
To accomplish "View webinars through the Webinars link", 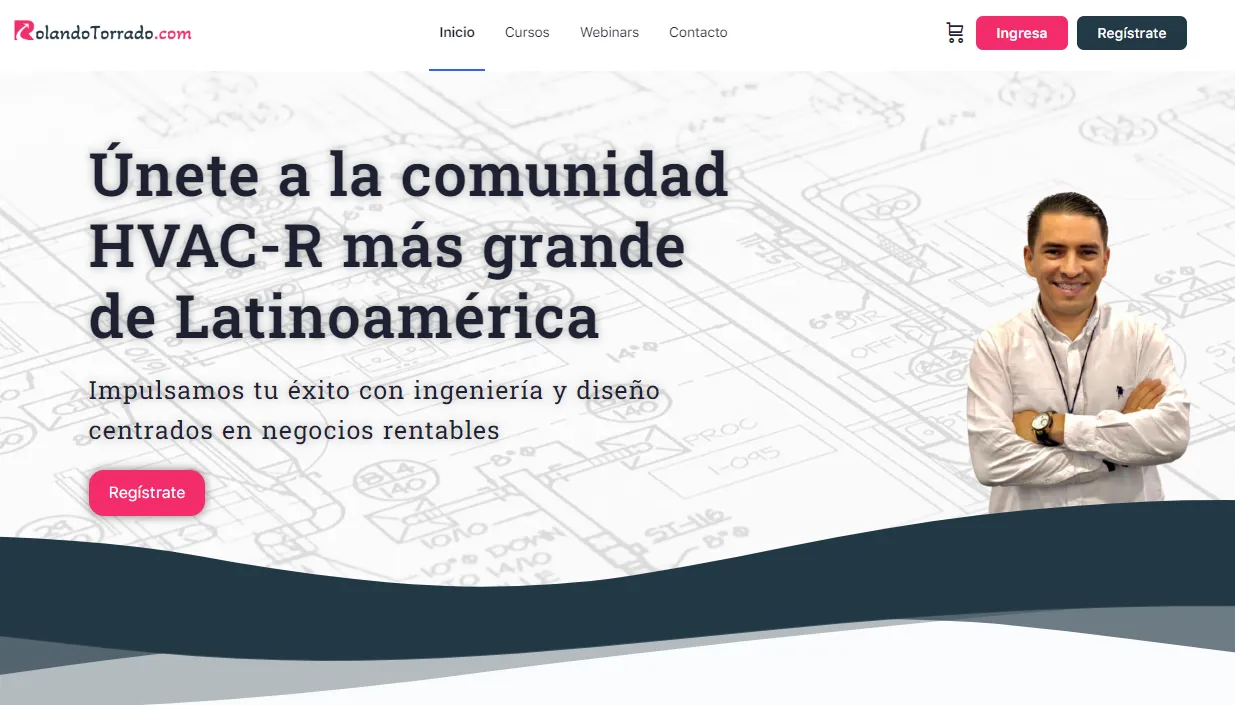I will [609, 32].
